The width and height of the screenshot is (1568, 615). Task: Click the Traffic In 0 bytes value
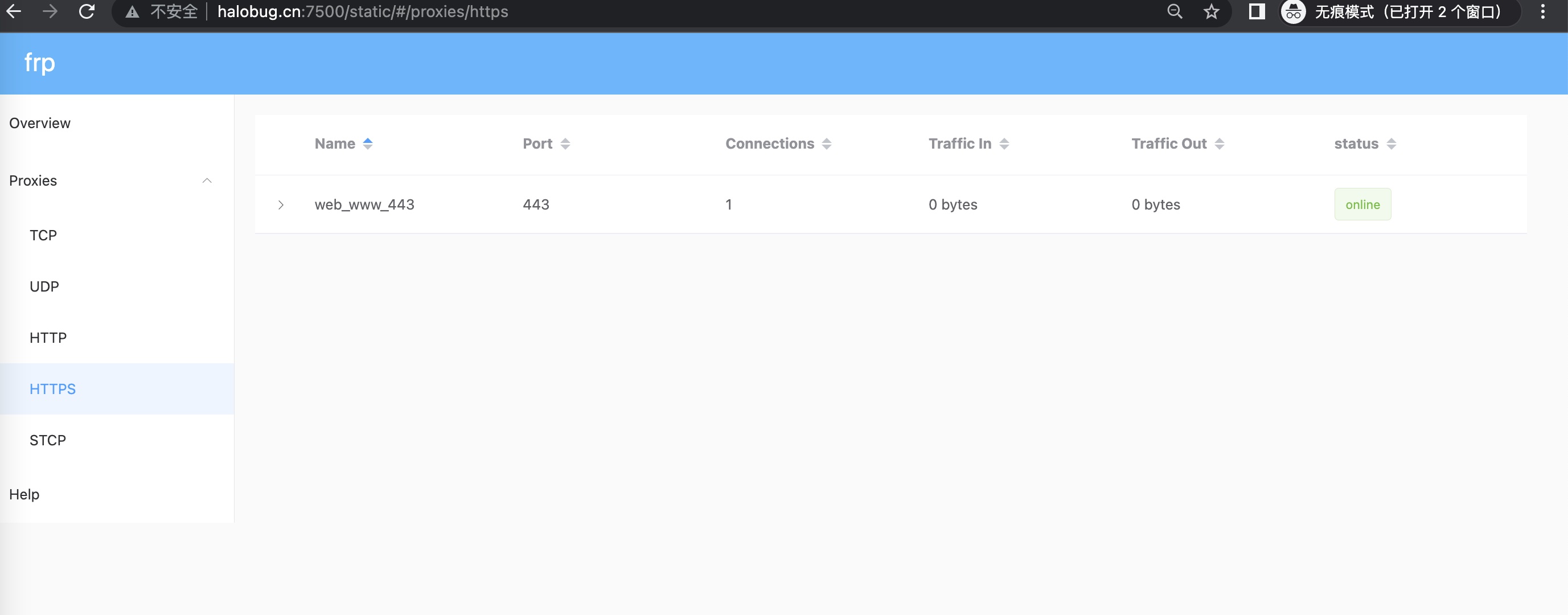(953, 204)
